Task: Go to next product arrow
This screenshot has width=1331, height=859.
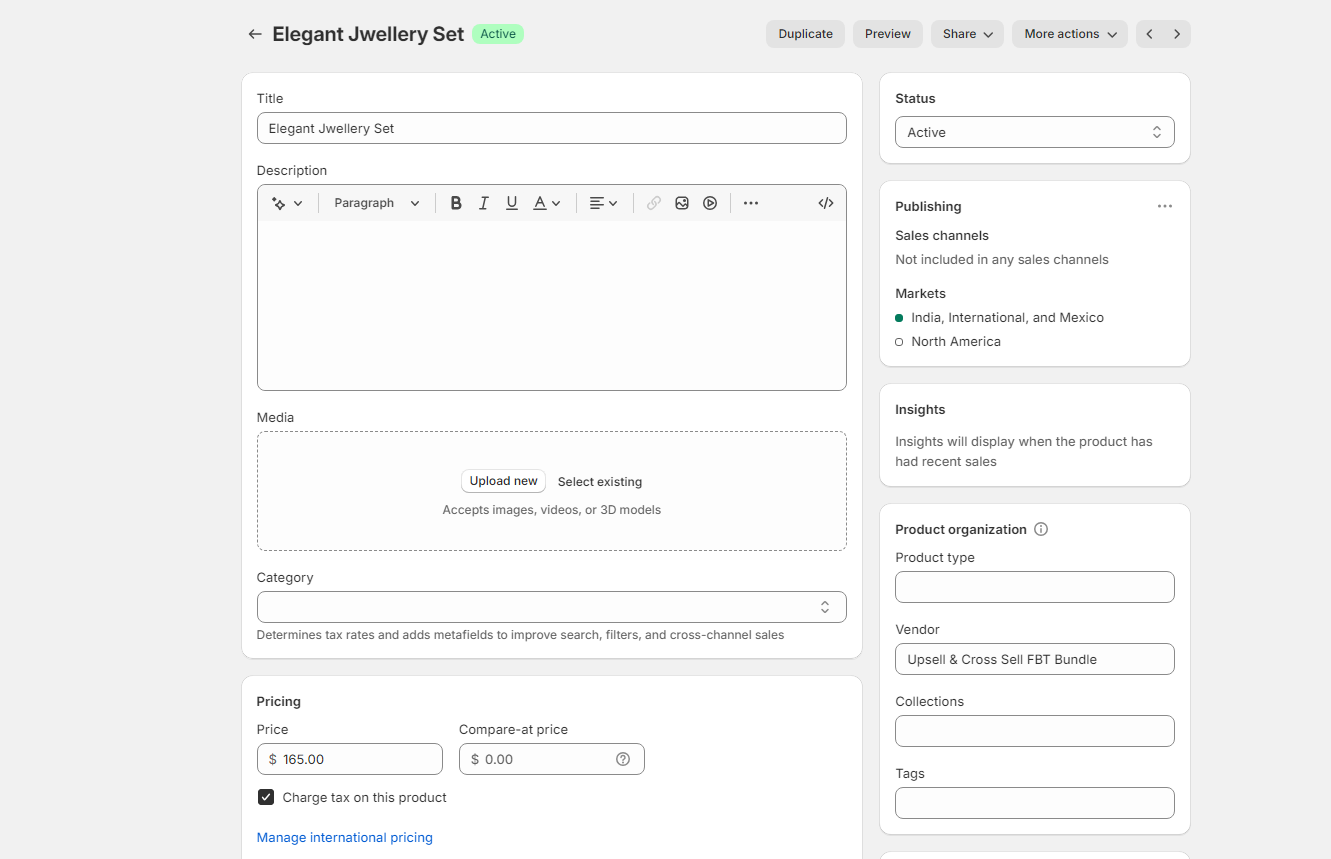Action: (1177, 34)
